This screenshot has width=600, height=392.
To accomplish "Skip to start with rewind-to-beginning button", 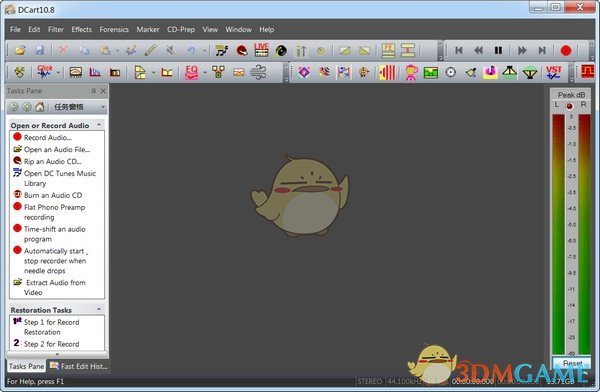I will (459, 51).
